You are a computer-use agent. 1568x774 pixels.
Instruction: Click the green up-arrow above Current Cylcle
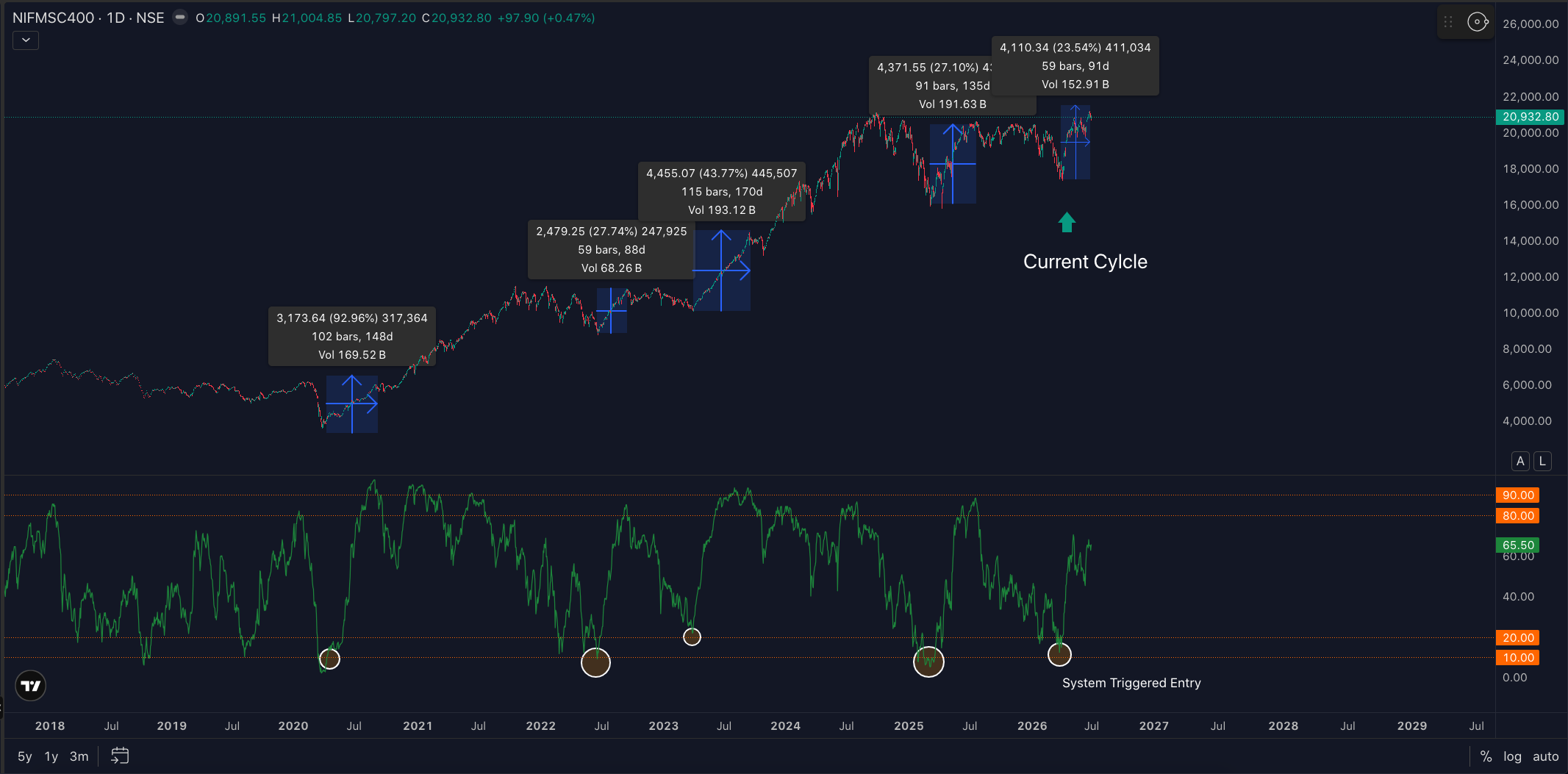pyautogui.click(x=1067, y=222)
